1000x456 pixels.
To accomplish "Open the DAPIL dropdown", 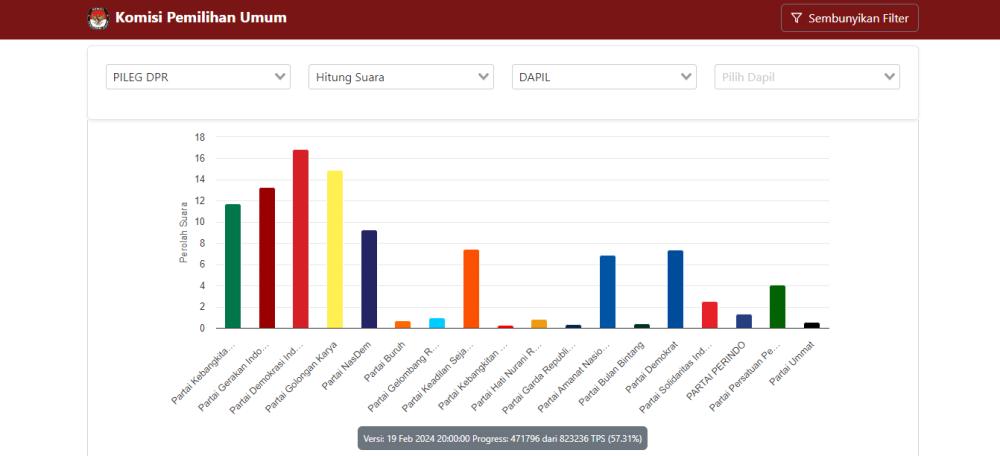I will [x=604, y=77].
